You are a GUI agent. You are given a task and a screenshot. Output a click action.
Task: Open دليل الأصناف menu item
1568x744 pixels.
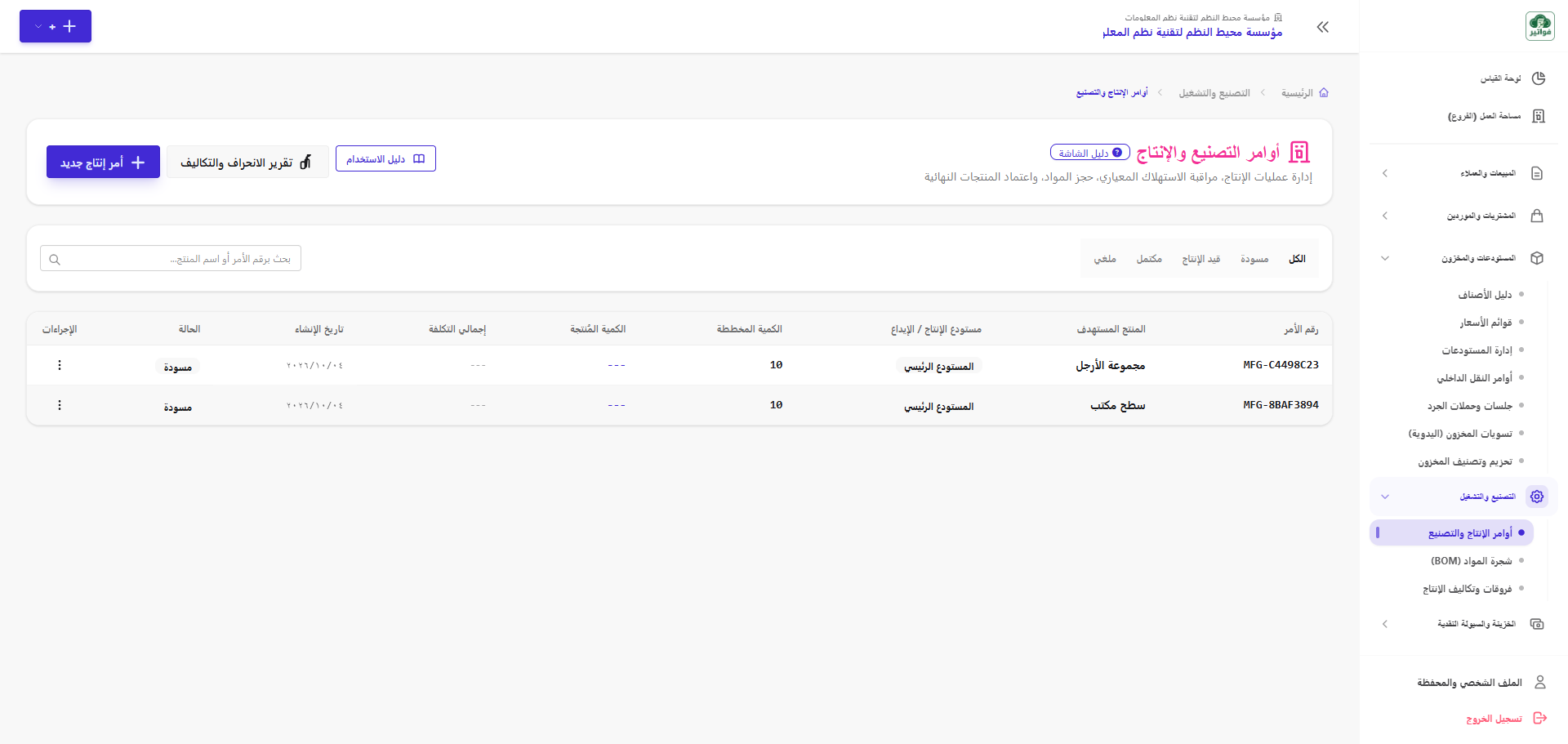[1485, 295]
